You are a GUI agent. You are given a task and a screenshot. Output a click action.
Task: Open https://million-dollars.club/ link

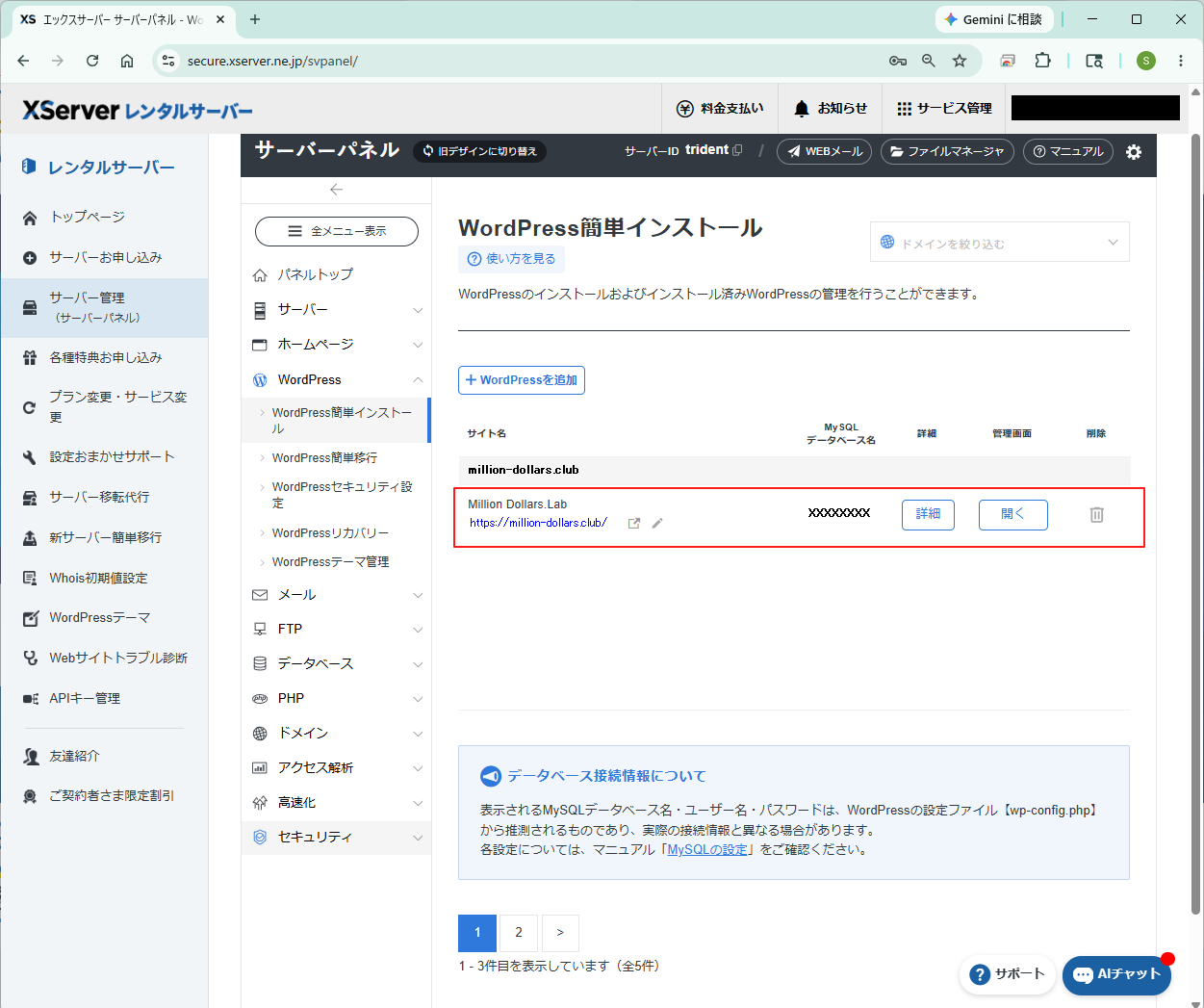(x=538, y=523)
